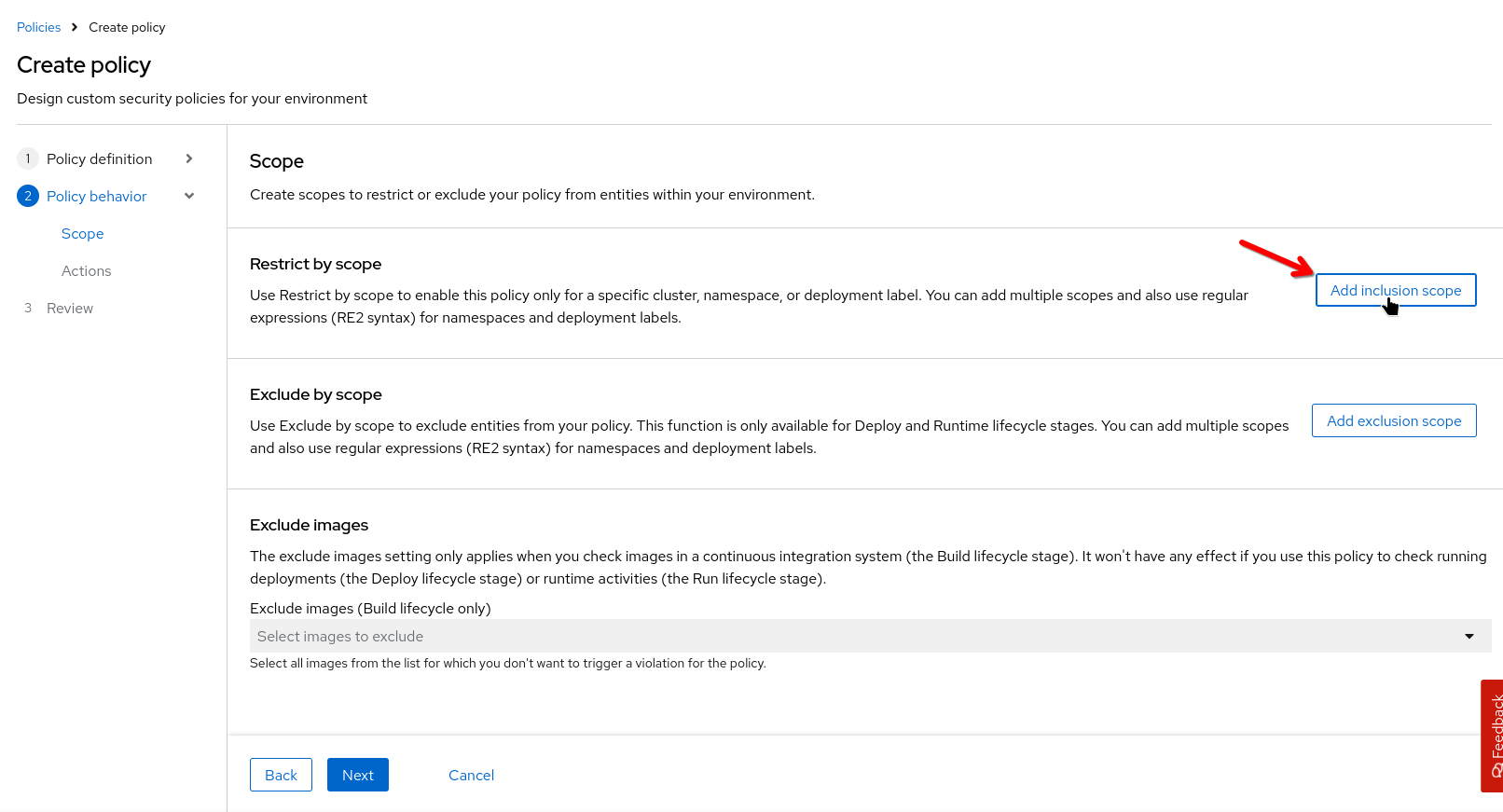Click the step 1 number circle
Screen dimensions: 1503x812
click(x=28, y=158)
